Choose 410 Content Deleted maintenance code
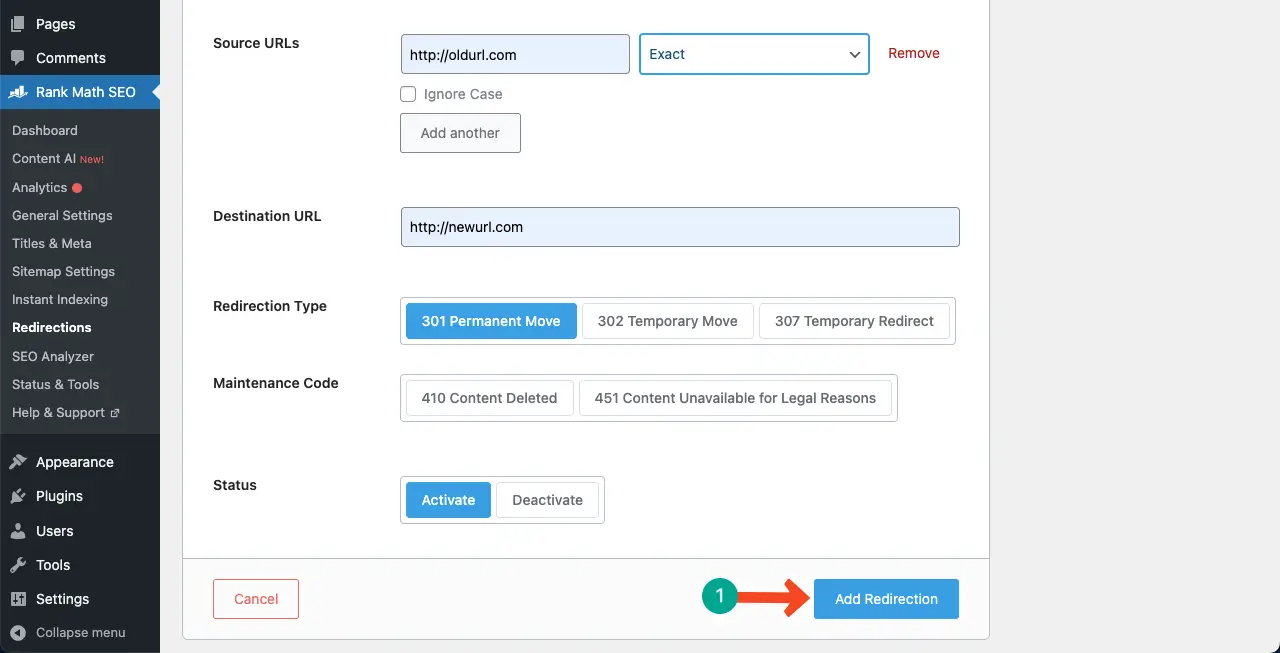This screenshot has width=1280, height=653. [489, 398]
